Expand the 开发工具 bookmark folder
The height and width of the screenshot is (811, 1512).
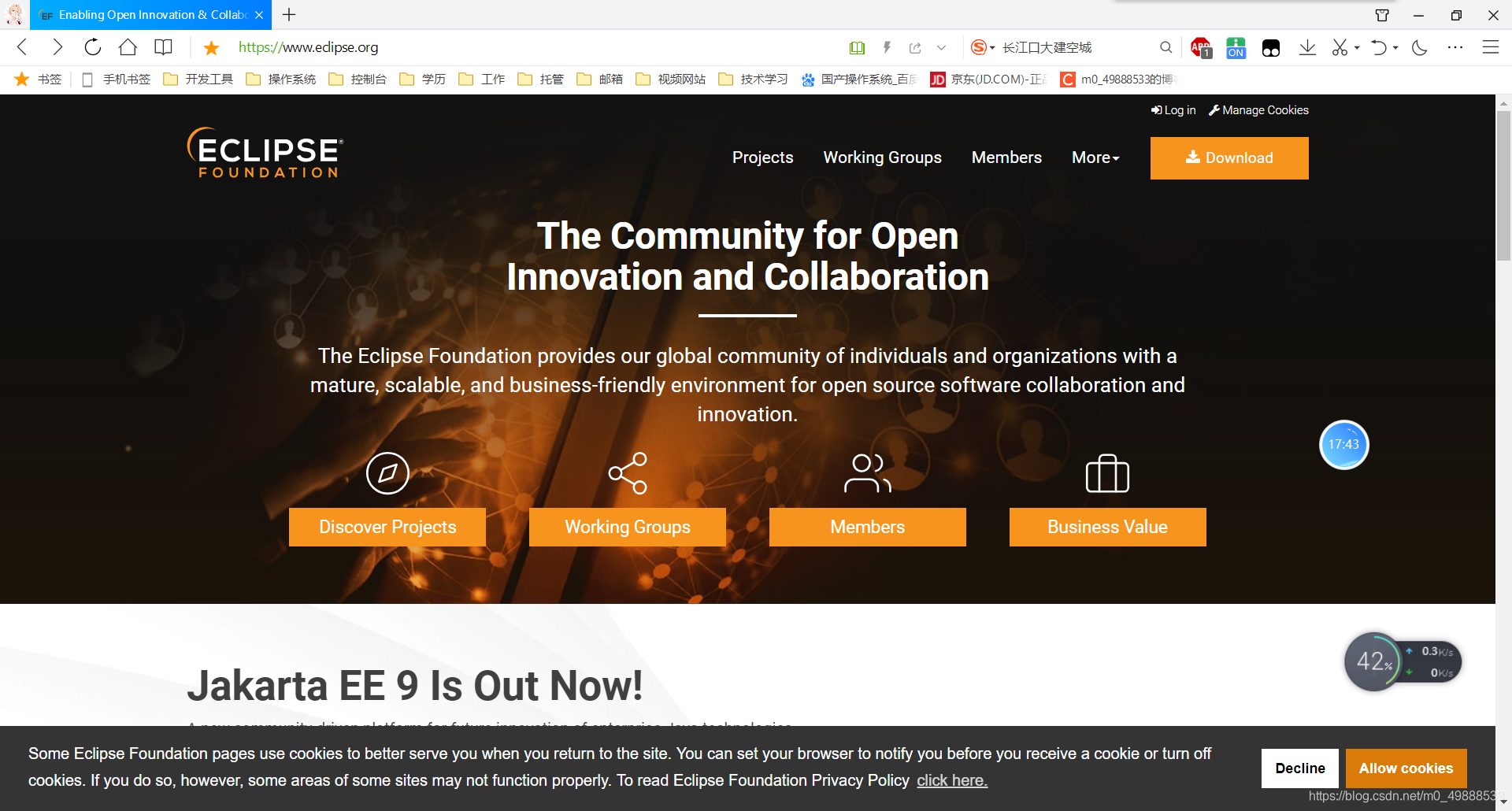click(198, 80)
